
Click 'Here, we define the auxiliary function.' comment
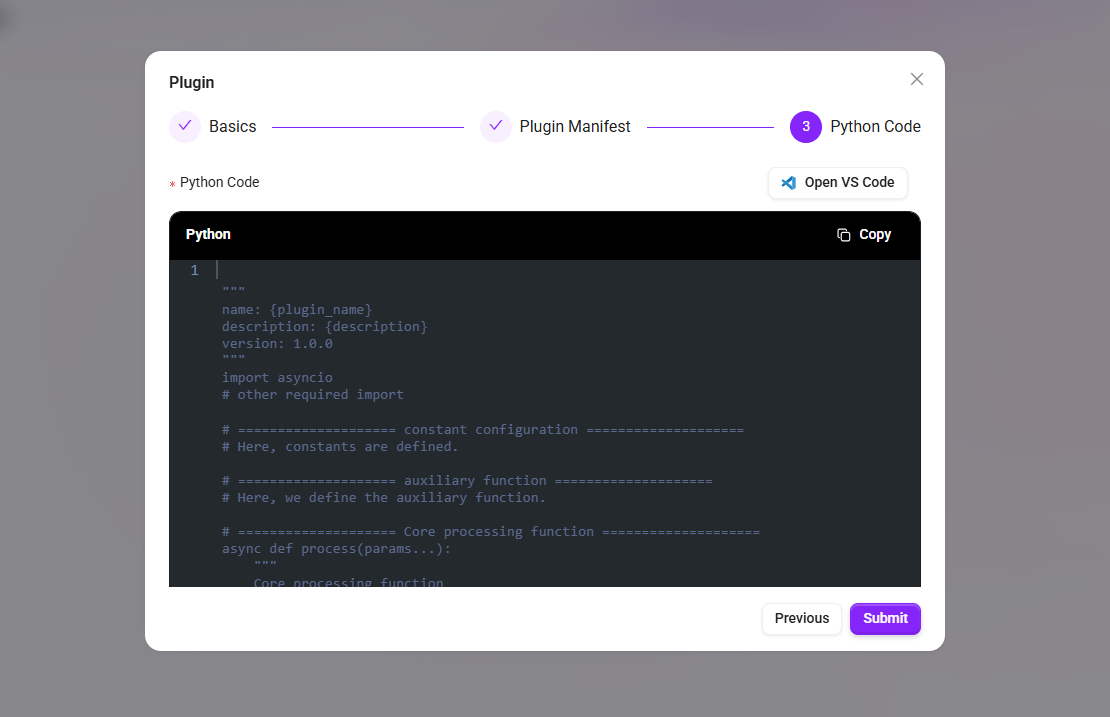pyautogui.click(x=384, y=498)
